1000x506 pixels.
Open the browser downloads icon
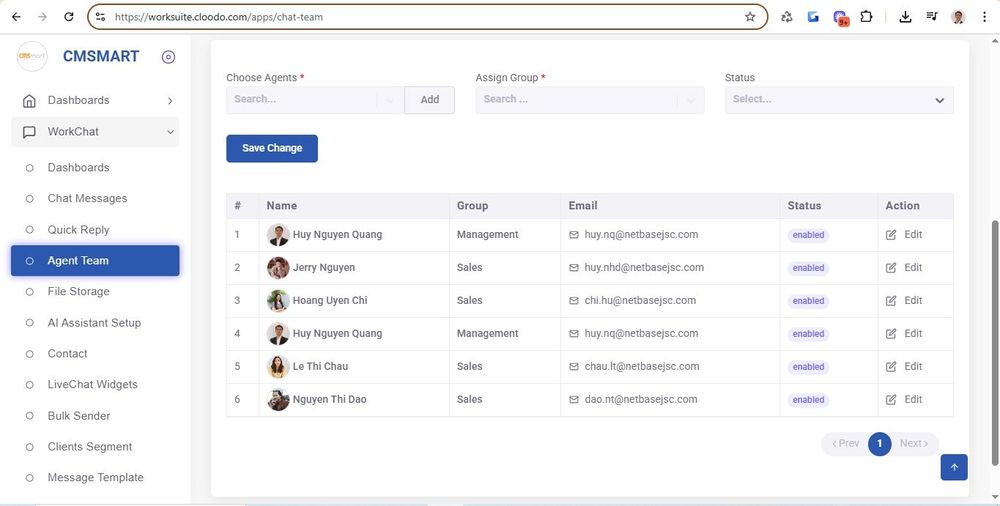905,17
